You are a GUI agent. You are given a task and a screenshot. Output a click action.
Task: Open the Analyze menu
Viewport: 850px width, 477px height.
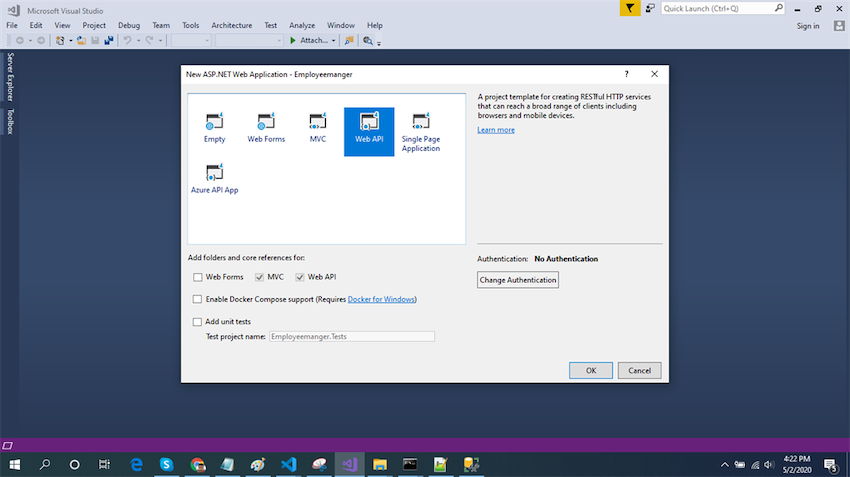[x=302, y=25]
